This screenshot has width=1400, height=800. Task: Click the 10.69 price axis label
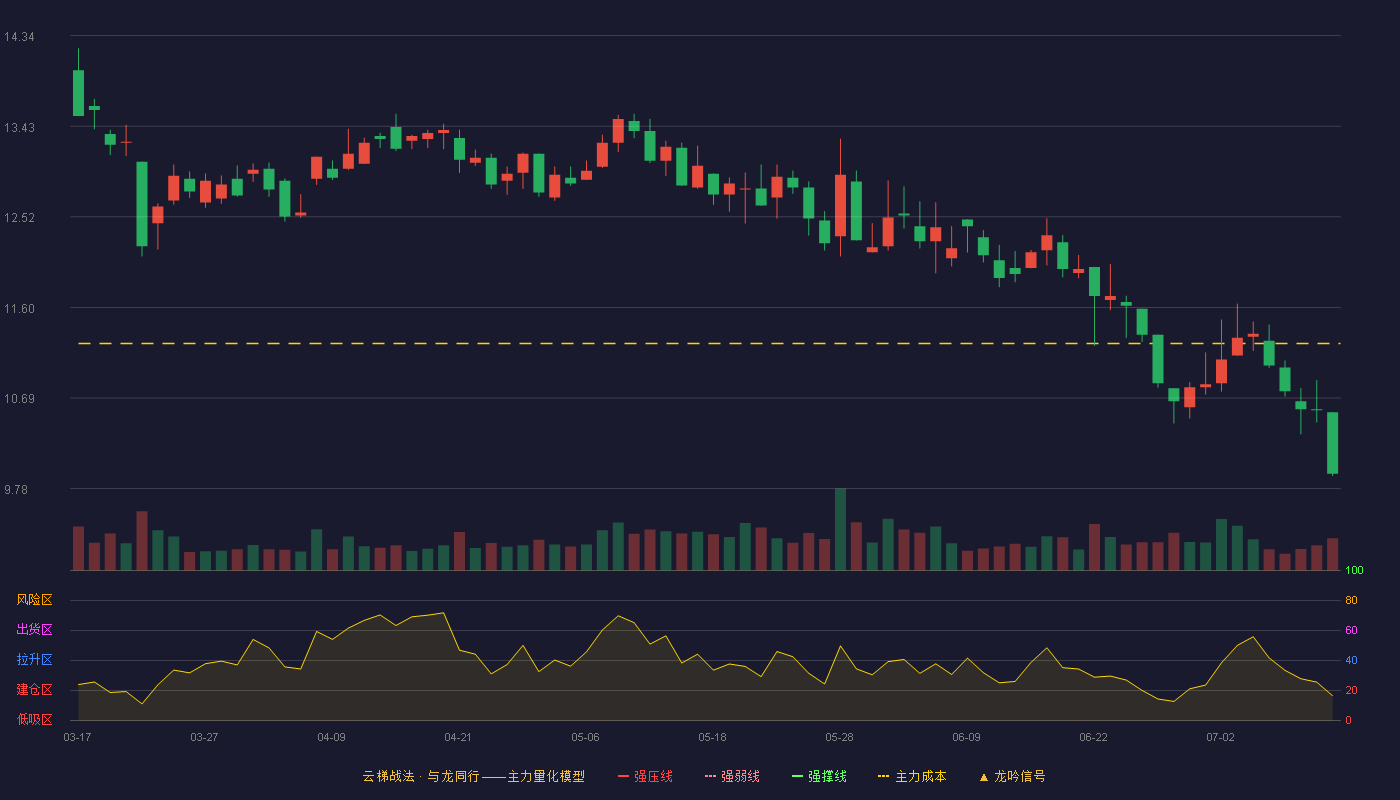19,399
